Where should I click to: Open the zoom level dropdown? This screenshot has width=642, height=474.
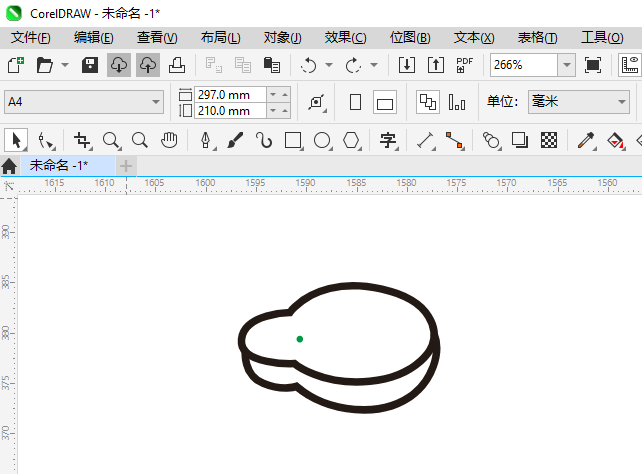coord(566,65)
